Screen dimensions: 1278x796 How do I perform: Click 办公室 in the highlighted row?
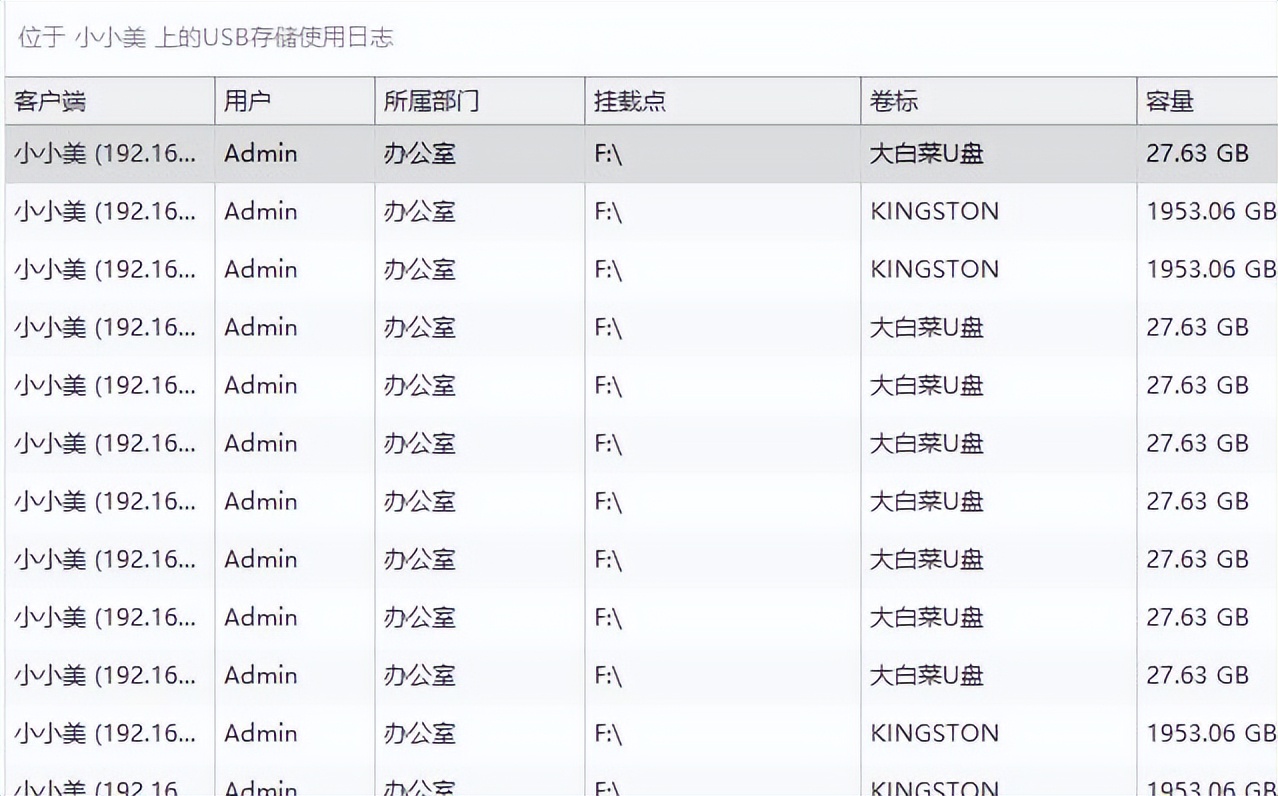coord(419,154)
